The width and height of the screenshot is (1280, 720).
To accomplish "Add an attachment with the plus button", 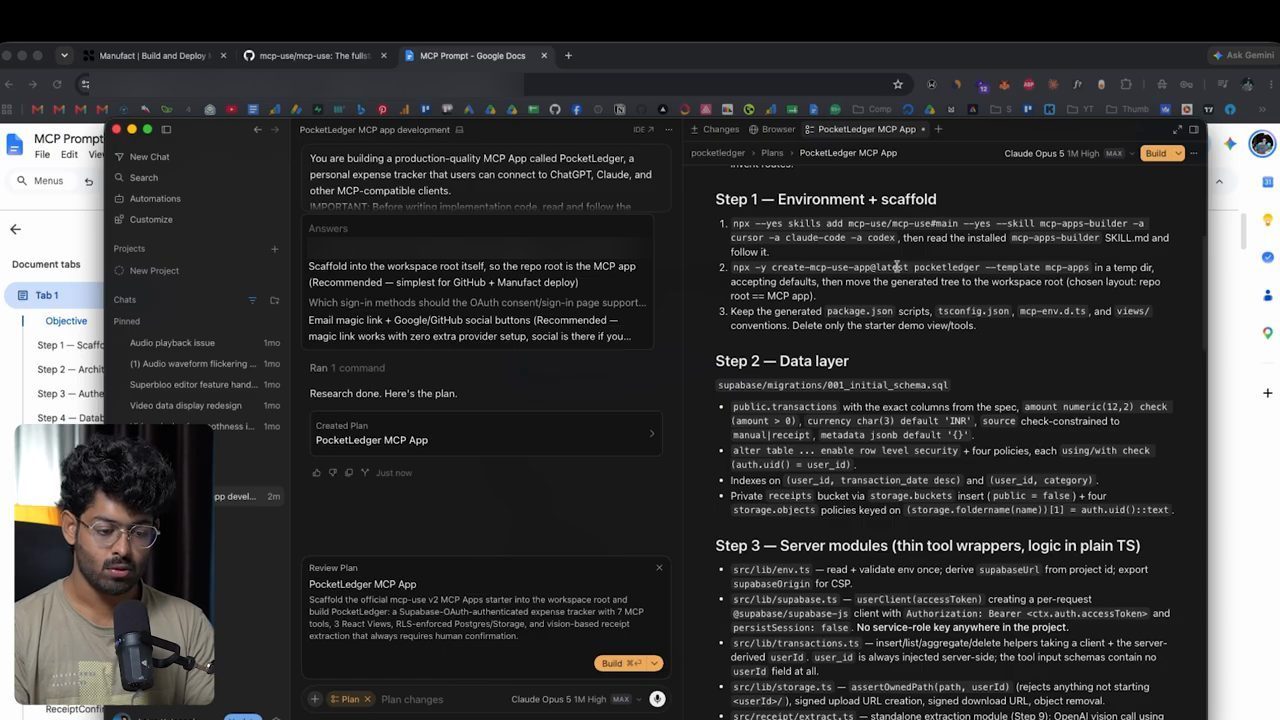I will tap(314, 699).
